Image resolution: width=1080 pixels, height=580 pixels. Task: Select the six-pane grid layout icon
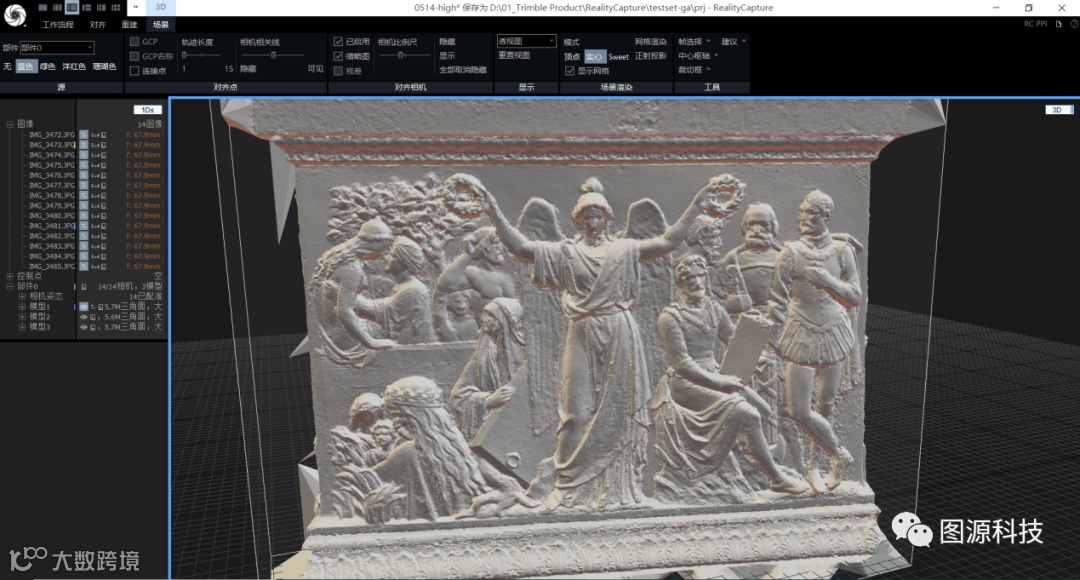tap(116, 8)
